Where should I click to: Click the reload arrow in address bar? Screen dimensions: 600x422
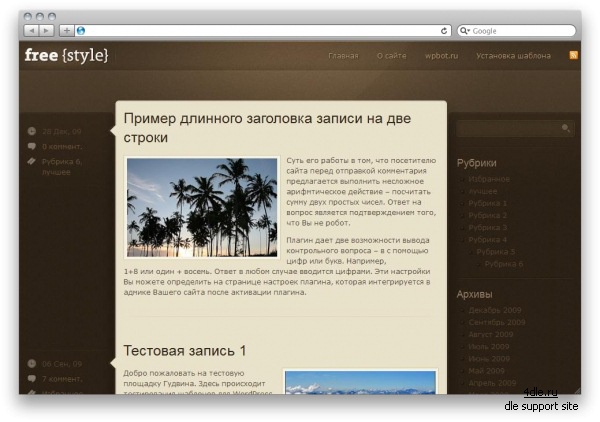tap(444, 31)
